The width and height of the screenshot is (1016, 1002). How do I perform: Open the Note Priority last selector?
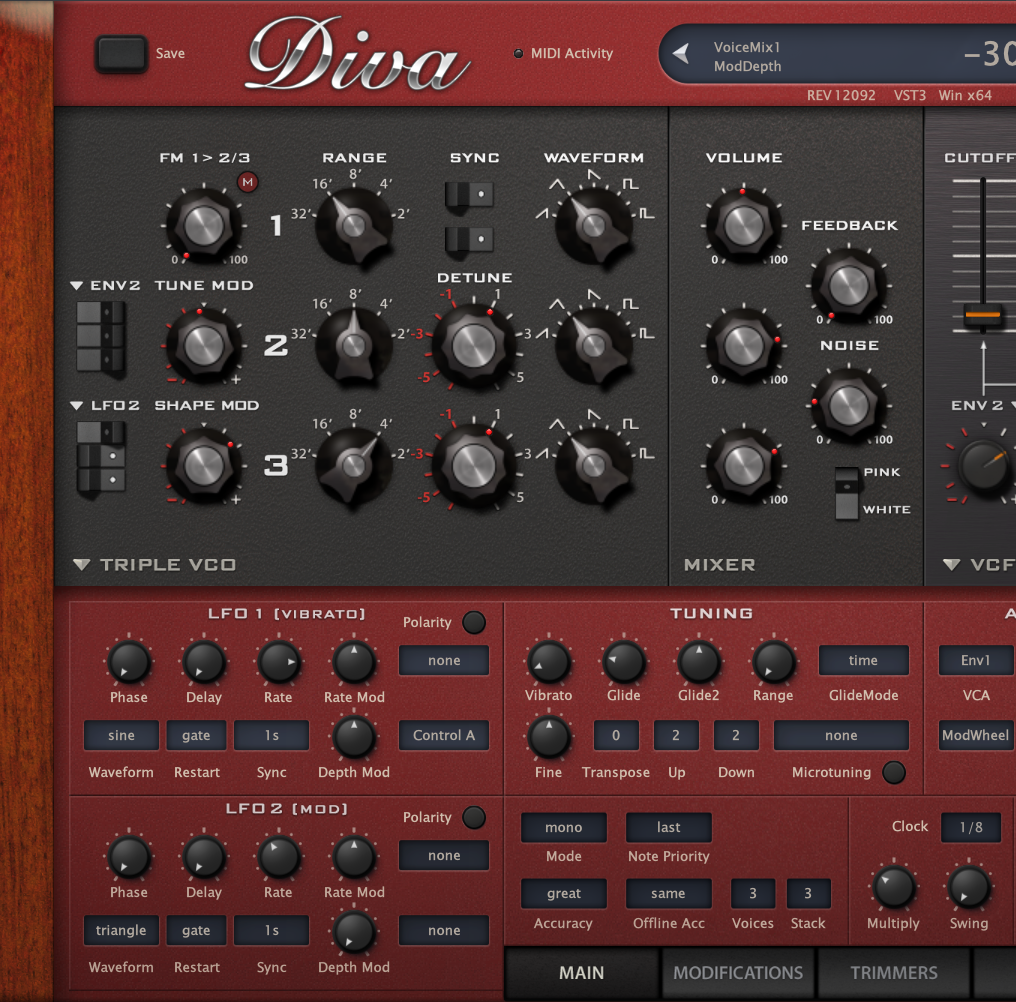pyautogui.click(x=669, y=827)
